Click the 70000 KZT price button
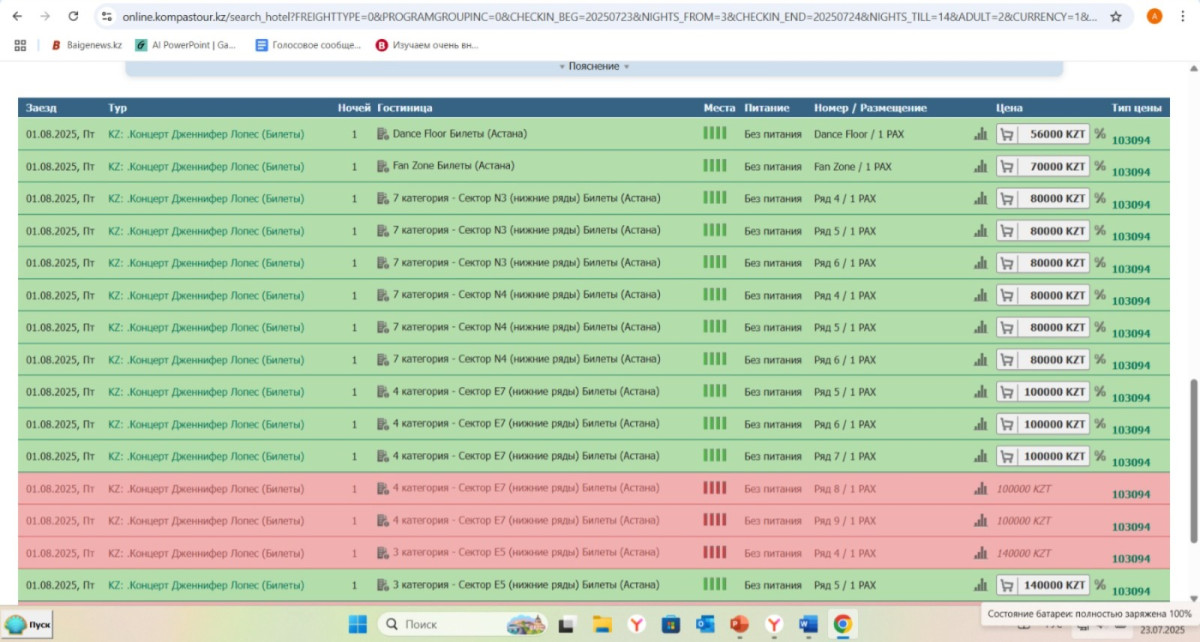The width and height of the screenshot is (1200, 642). [x=1056, y=167]
